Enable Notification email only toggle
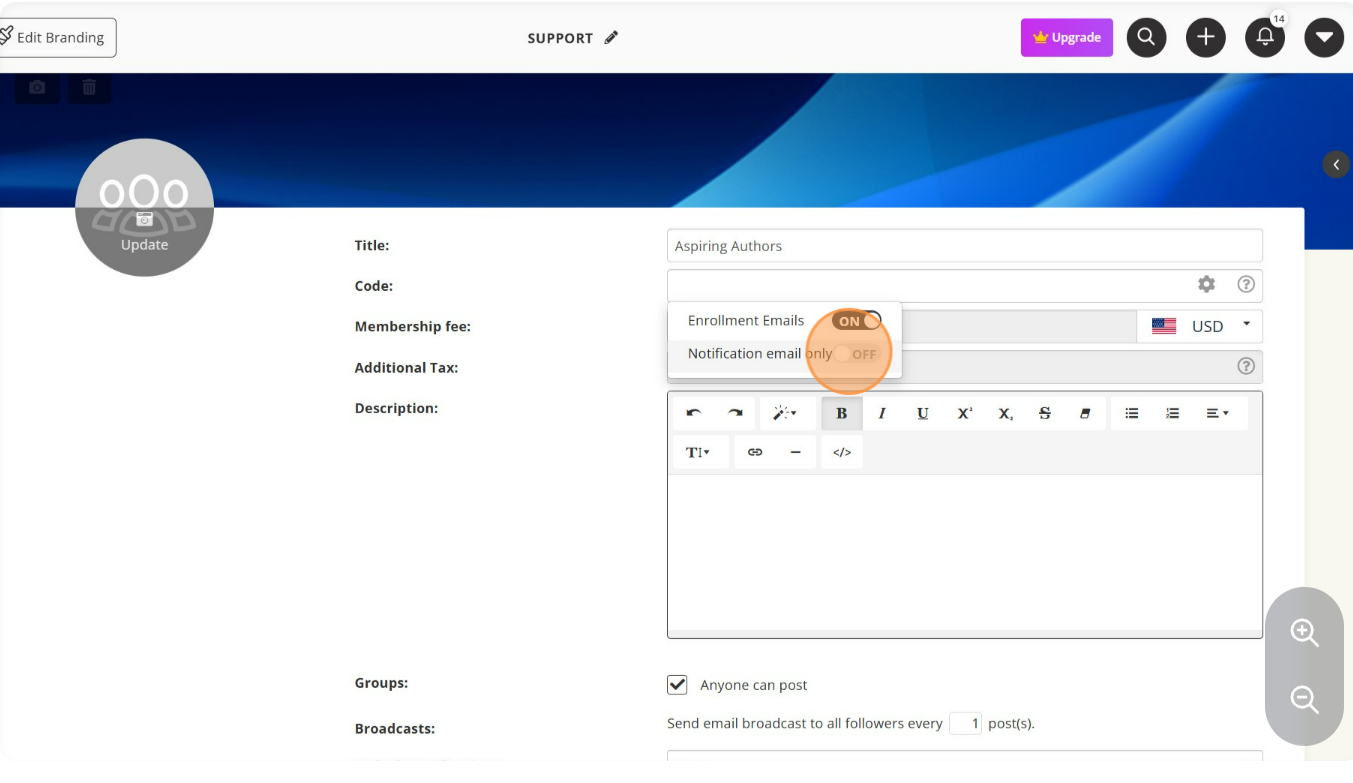 click(x=857, y=354)
